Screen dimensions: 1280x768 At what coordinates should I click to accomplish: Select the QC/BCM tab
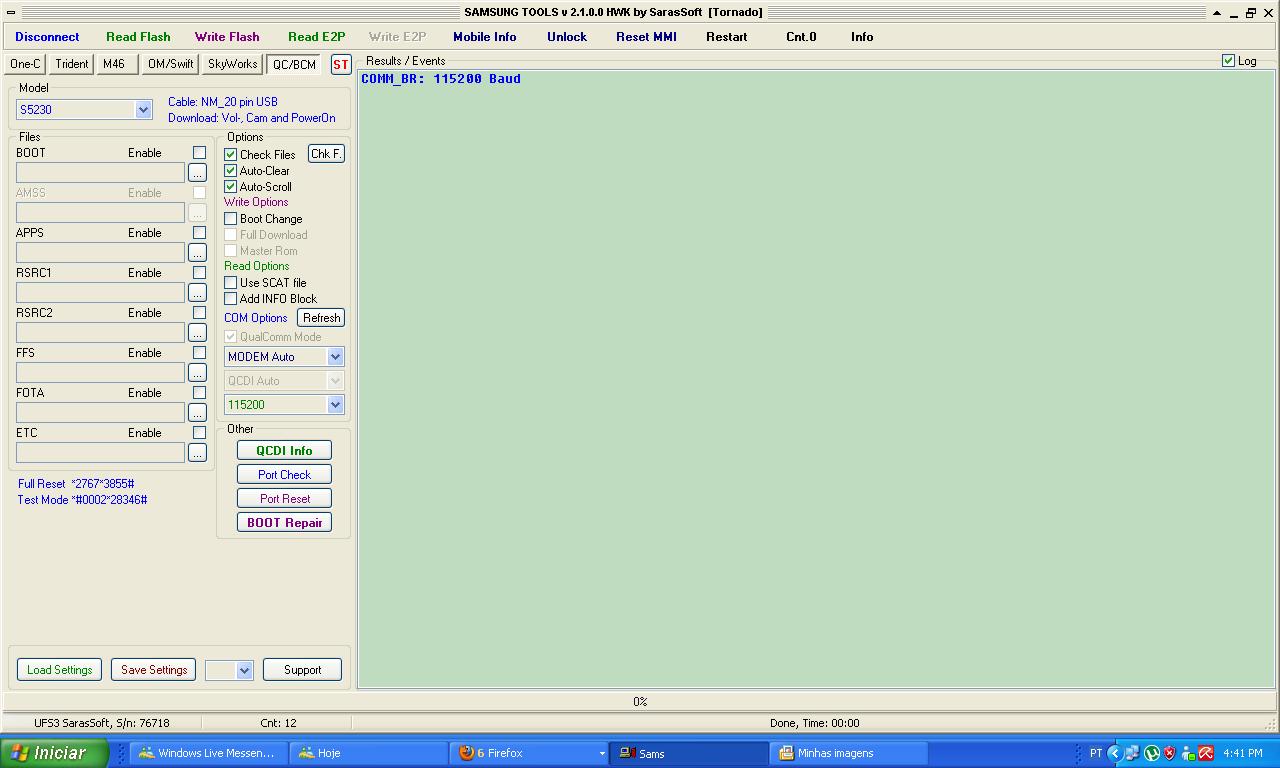[x=294, y=64]
